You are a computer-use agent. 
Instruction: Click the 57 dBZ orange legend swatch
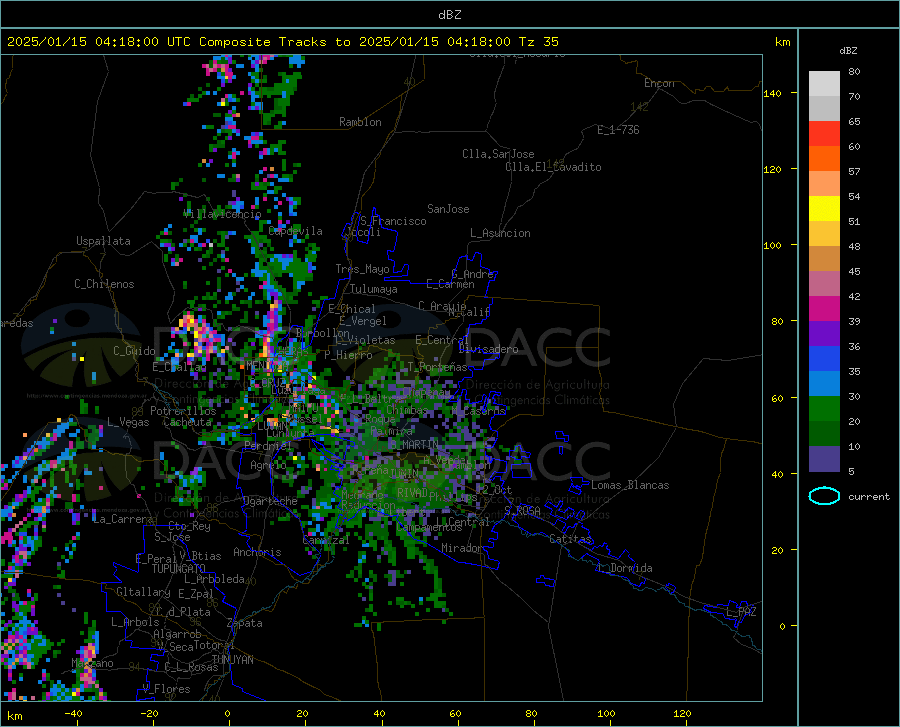click(x=824, y=158)
